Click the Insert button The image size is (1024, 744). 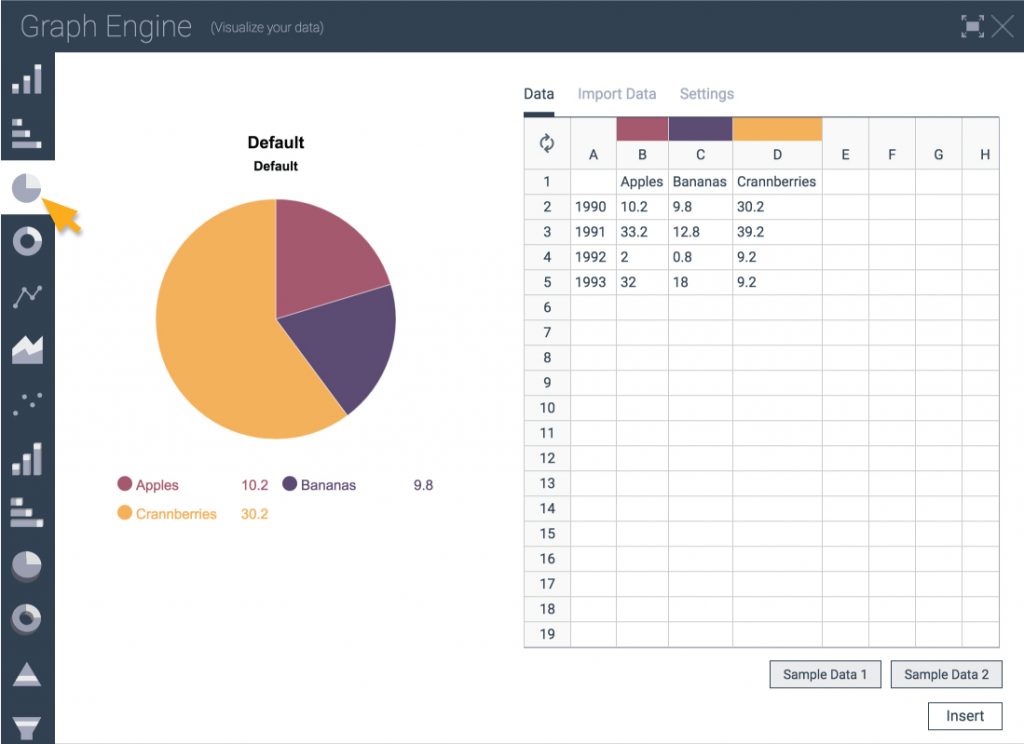click(965, 715)
